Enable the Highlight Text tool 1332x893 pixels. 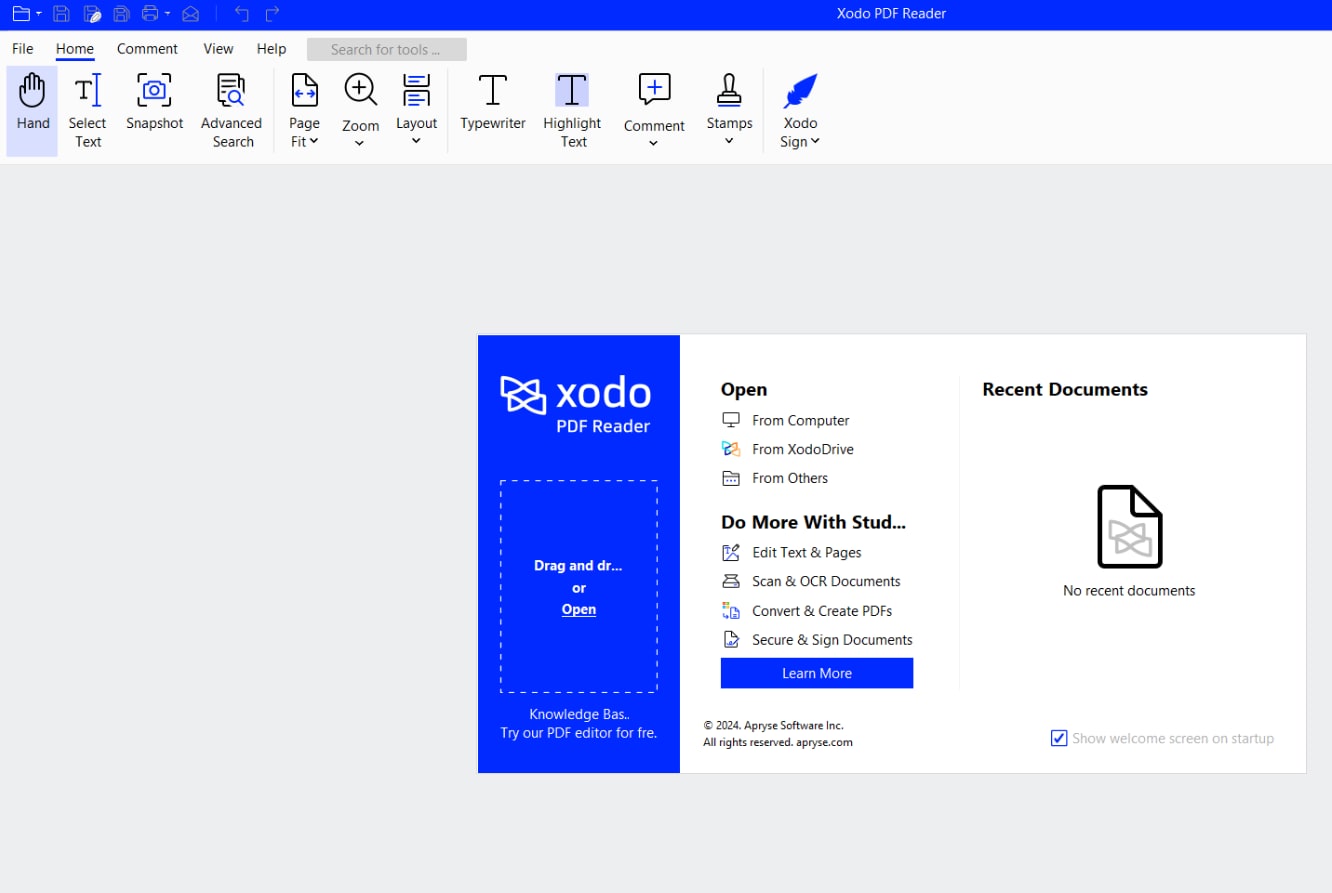click(571, 108)
